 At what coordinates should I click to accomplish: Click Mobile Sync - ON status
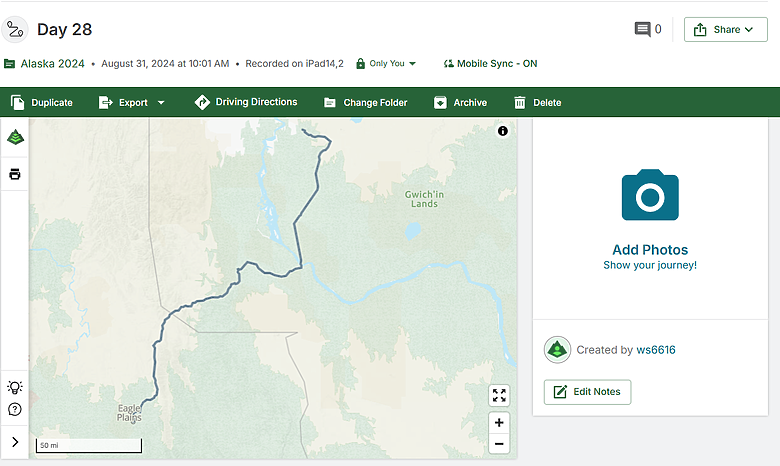coord(490,64)
